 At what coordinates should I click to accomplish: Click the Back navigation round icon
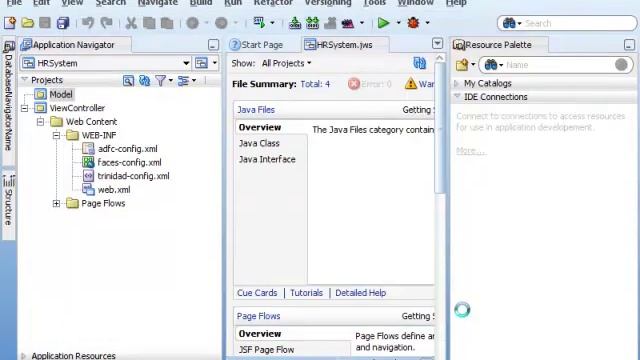tap(192, 23)
